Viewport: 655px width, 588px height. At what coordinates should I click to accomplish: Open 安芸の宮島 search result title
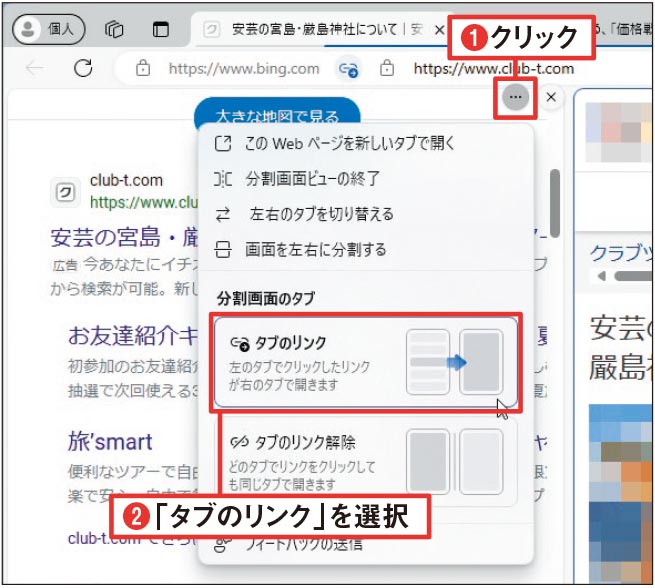[124, 237]
